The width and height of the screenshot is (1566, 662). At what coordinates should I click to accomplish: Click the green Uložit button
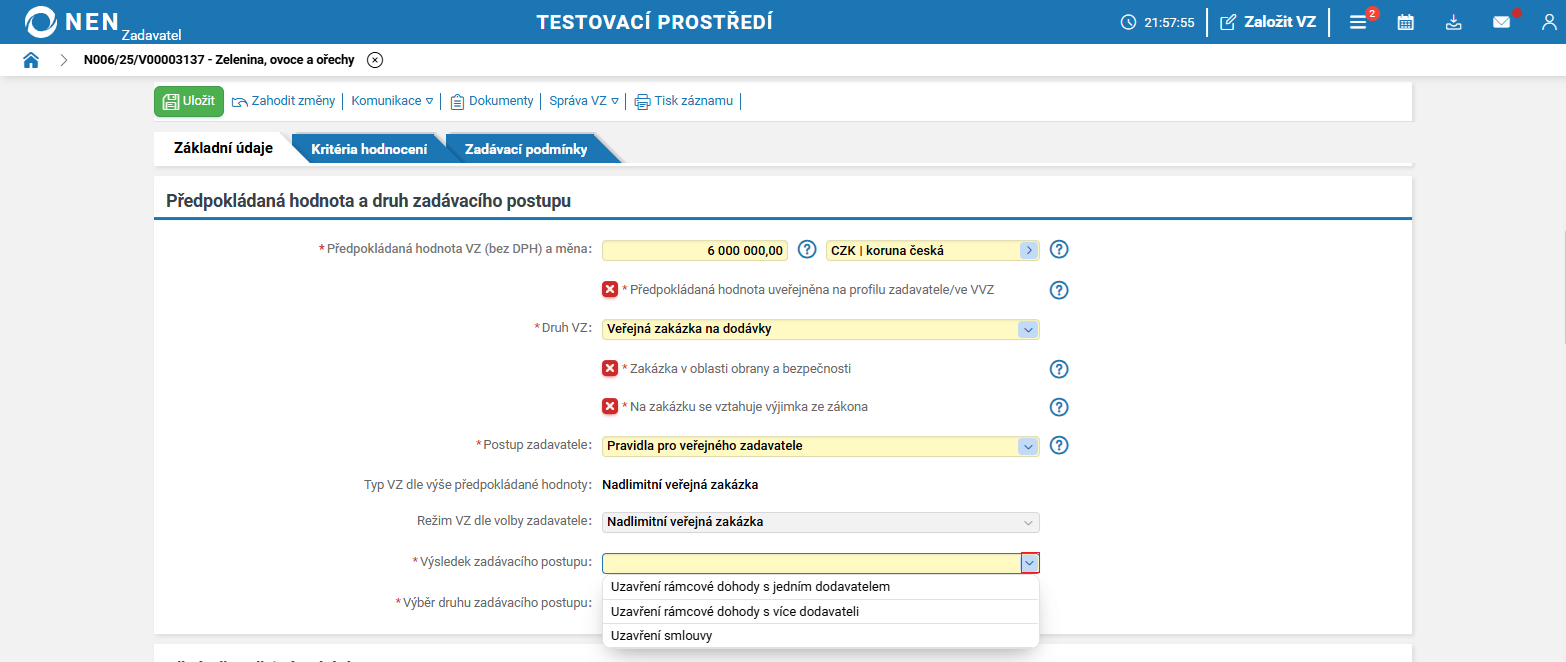pos(188,101)
